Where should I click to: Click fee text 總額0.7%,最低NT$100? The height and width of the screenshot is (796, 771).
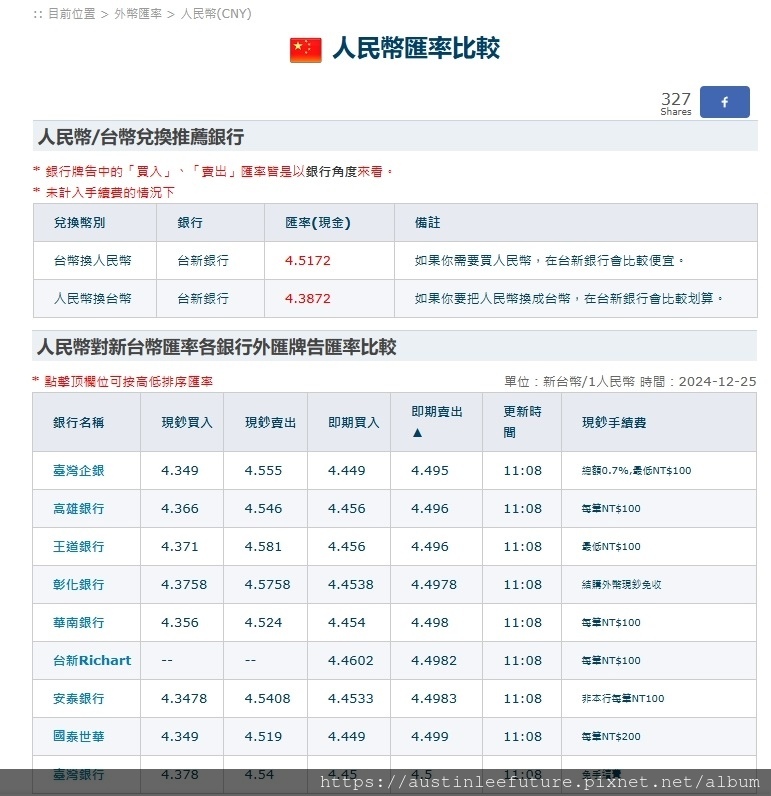pos(636,471)
